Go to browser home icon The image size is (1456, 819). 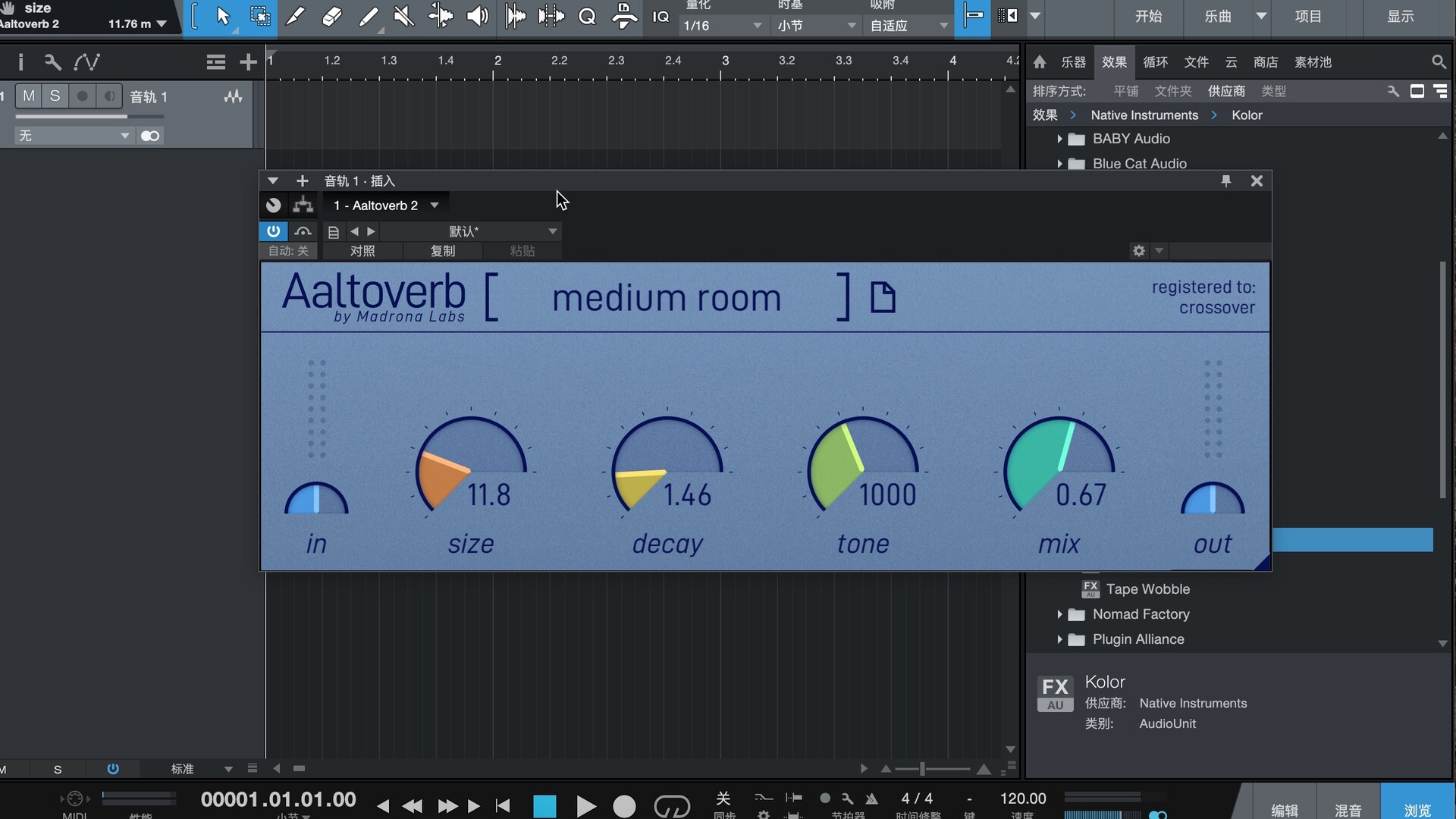pyautogui.click(x=1040, y=62)
